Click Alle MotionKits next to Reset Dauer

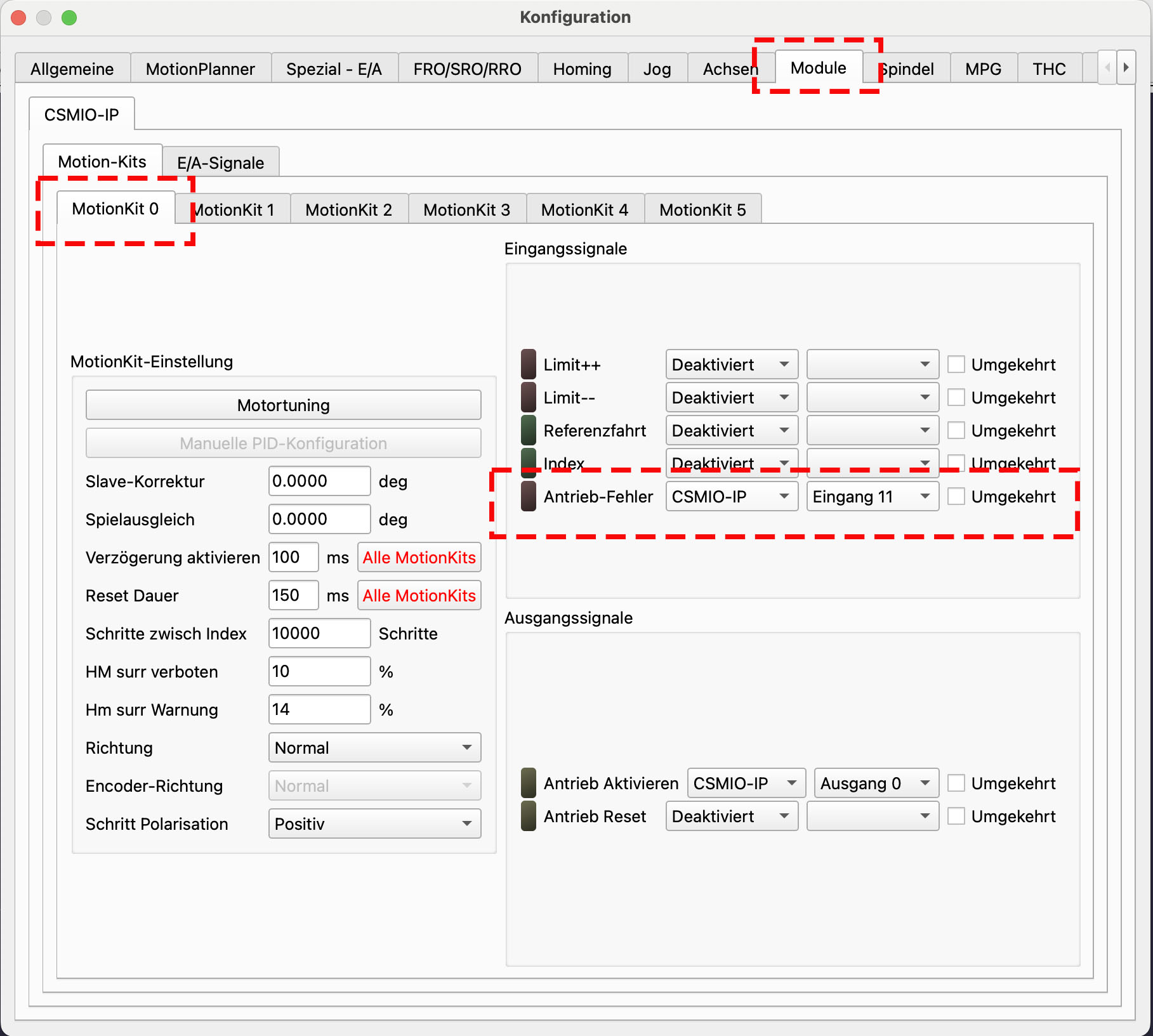click(x=419, y=596)
